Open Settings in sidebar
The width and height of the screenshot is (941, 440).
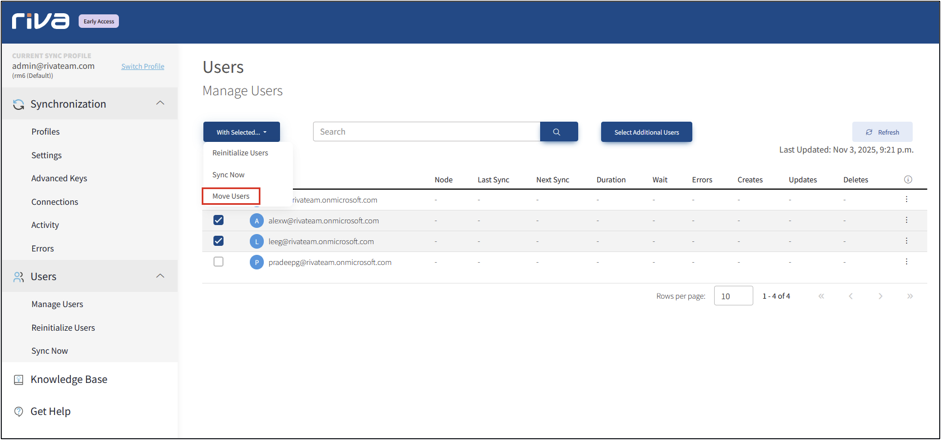click(46, 155)
